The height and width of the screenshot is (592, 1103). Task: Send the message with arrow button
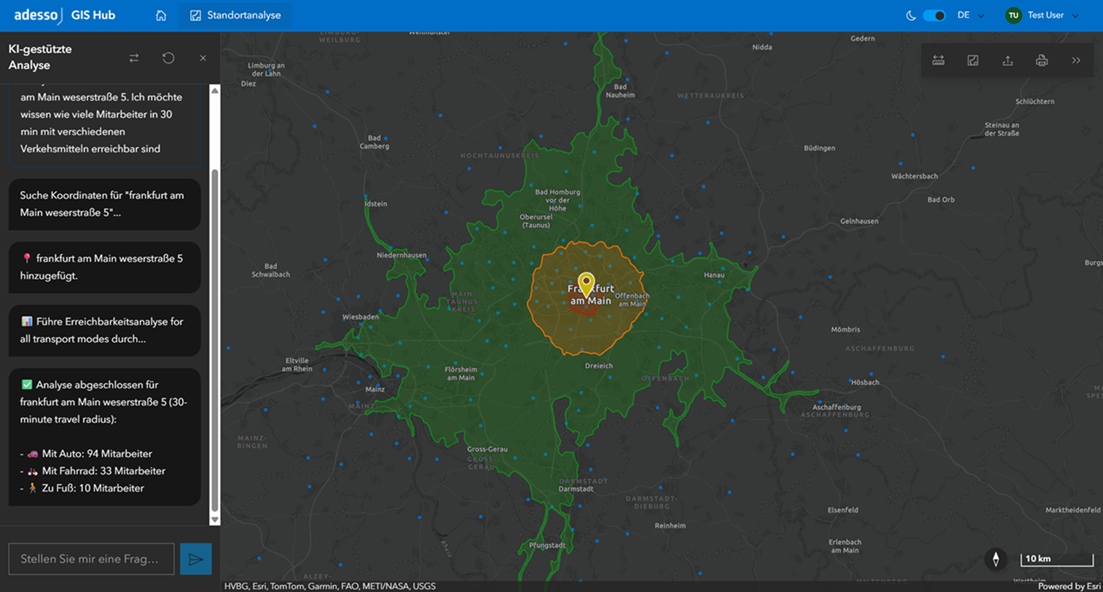(x=196, y=559)
